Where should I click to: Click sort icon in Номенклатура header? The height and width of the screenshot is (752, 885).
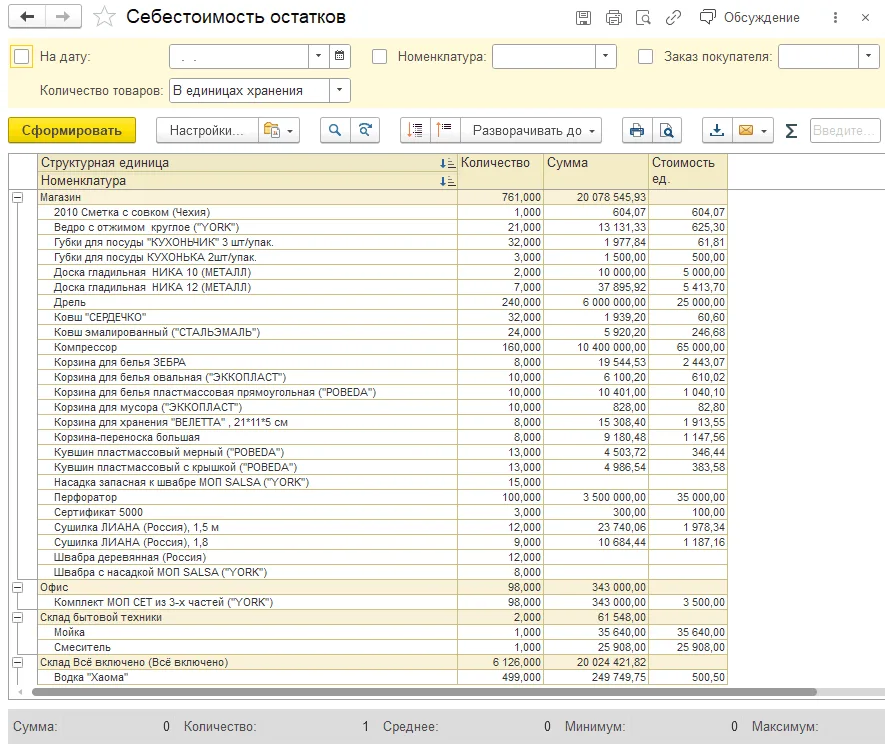448,181
